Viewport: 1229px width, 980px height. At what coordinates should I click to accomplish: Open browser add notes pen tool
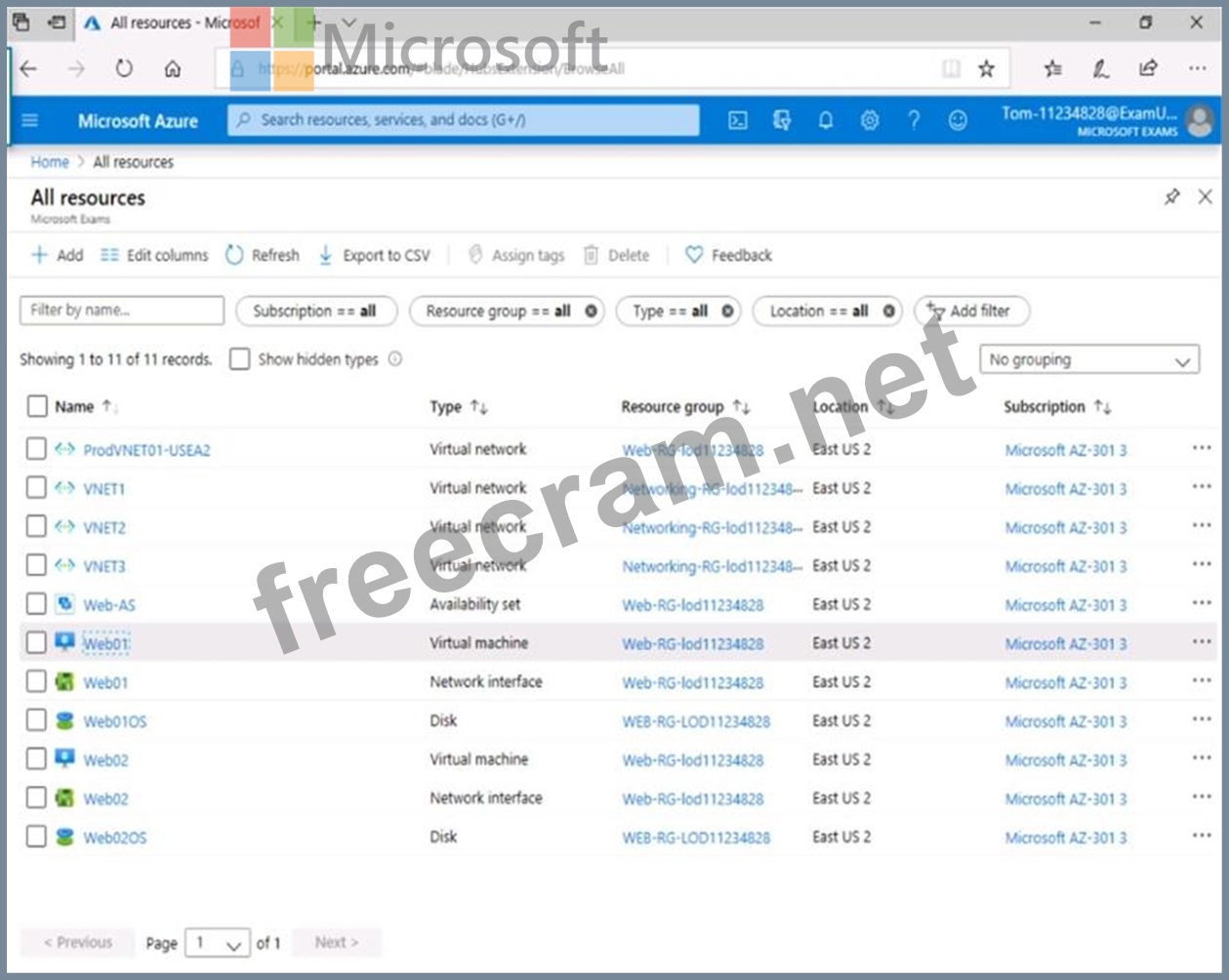[1100, 68]
